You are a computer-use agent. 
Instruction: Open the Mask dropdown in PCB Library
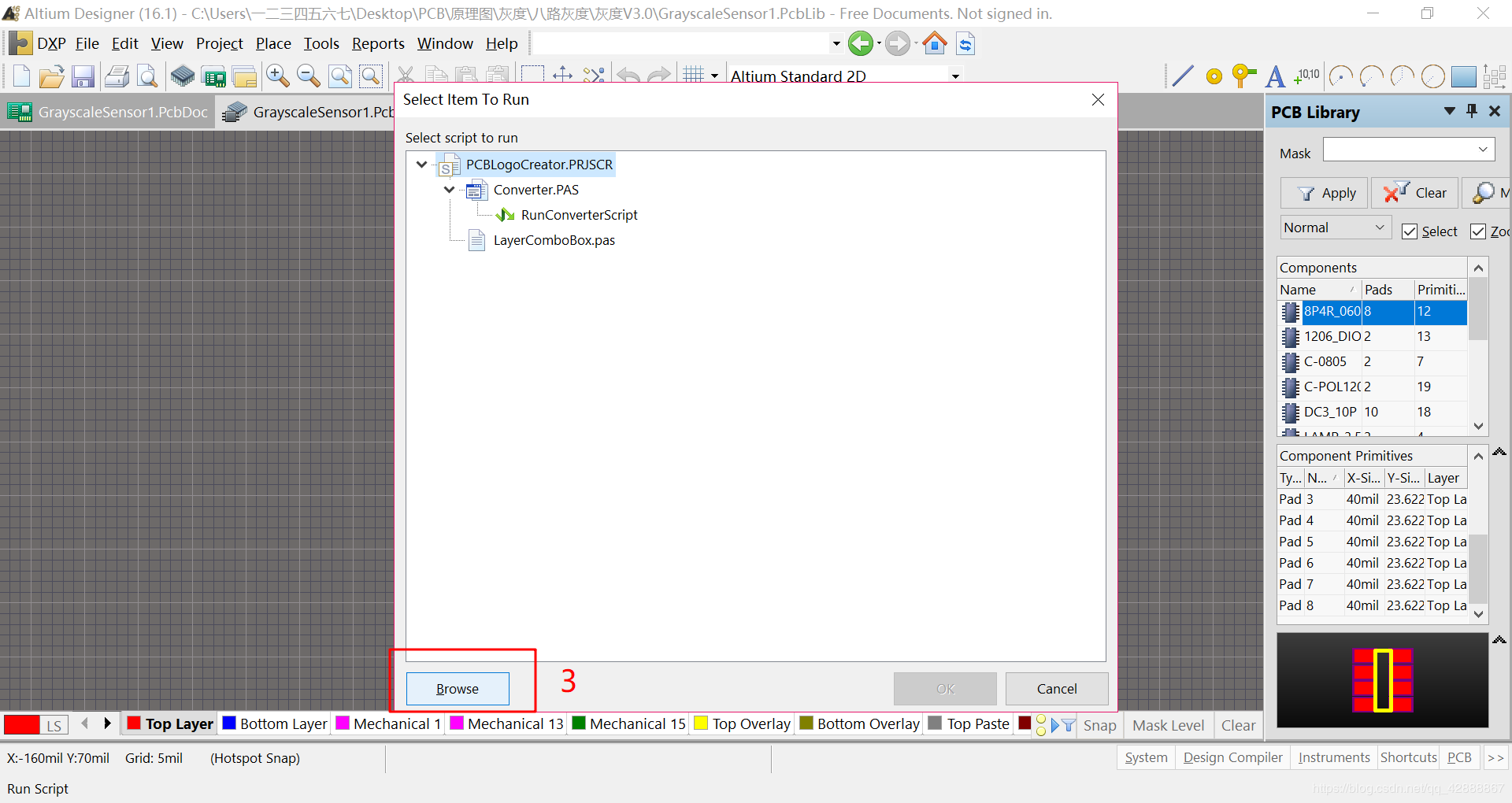(x=1483, y=150)
